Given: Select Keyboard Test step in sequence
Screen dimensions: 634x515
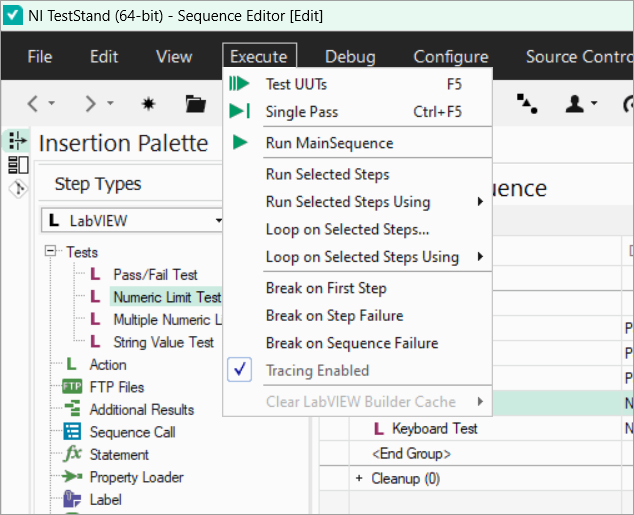Looking at the screenshot, I should tap(435, 428).
